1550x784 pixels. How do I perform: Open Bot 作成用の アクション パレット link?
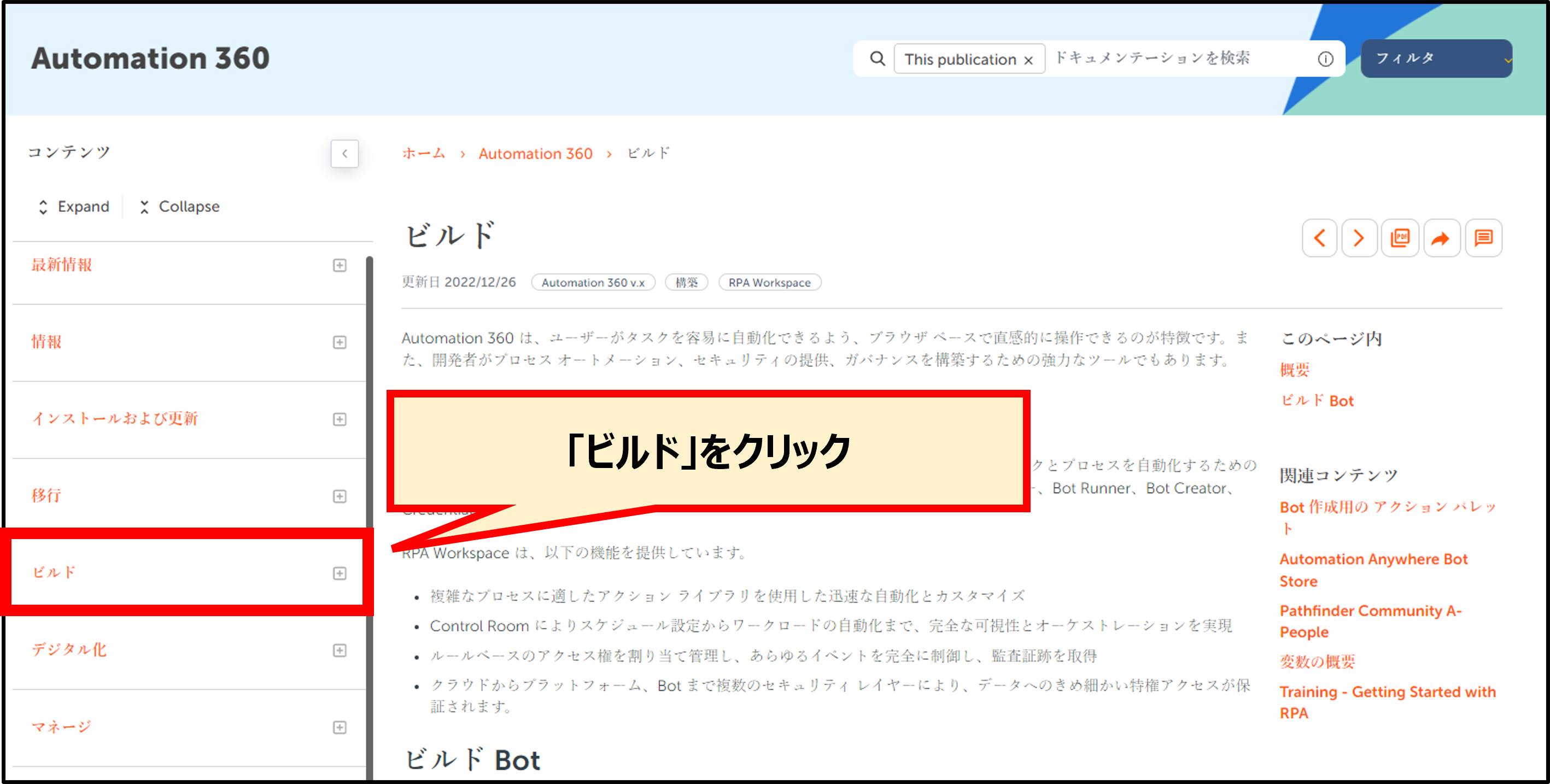(1387, 517)
